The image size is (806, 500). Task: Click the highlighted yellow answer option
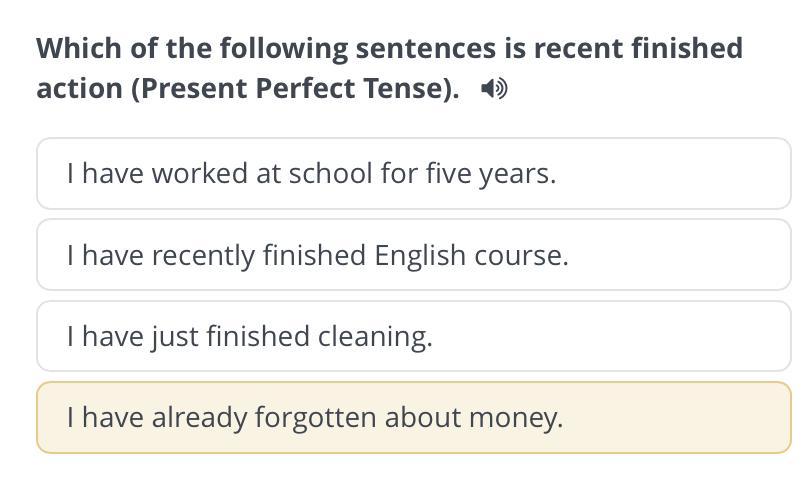(413, 417)
